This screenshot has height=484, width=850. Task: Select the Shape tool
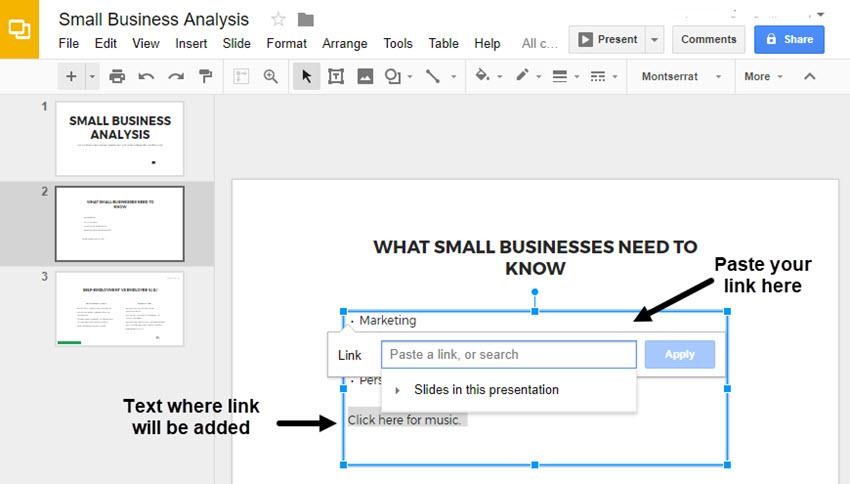[392, 76]
